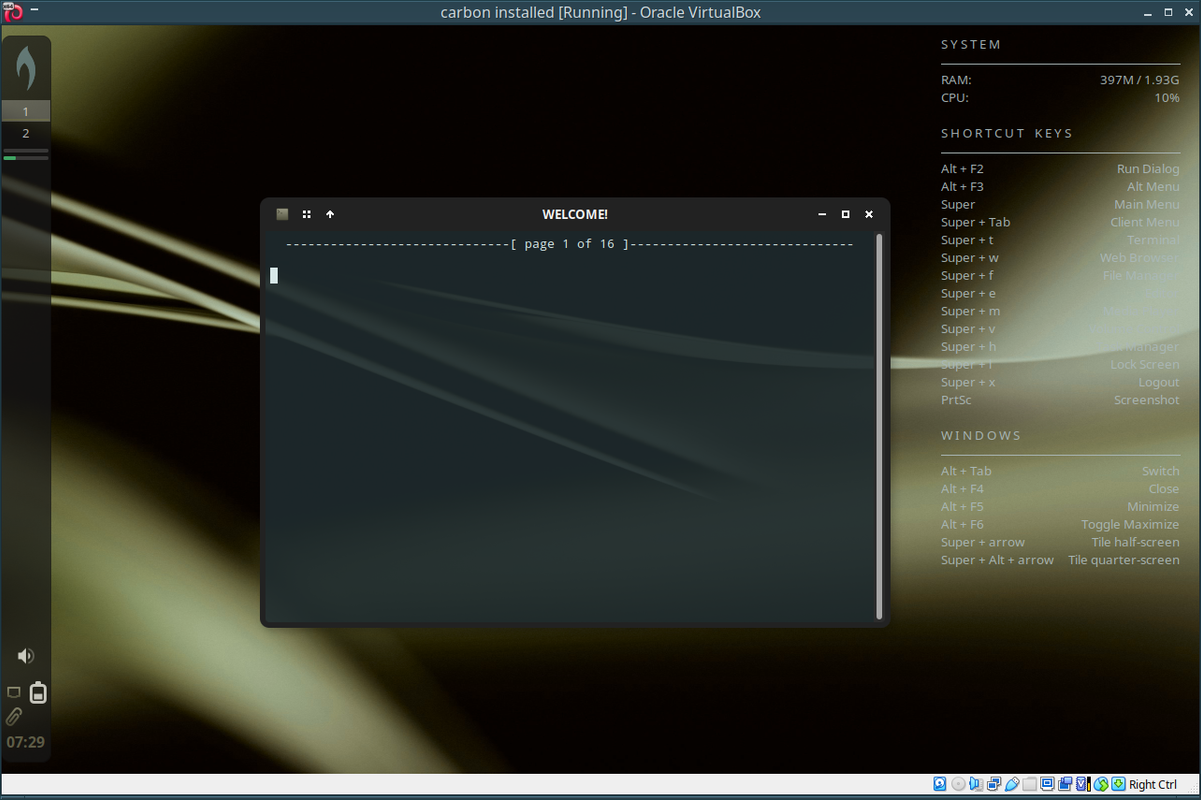Click the WELCOME! window title
Screen dimensions: 1201x800
(x=575, y=214)
